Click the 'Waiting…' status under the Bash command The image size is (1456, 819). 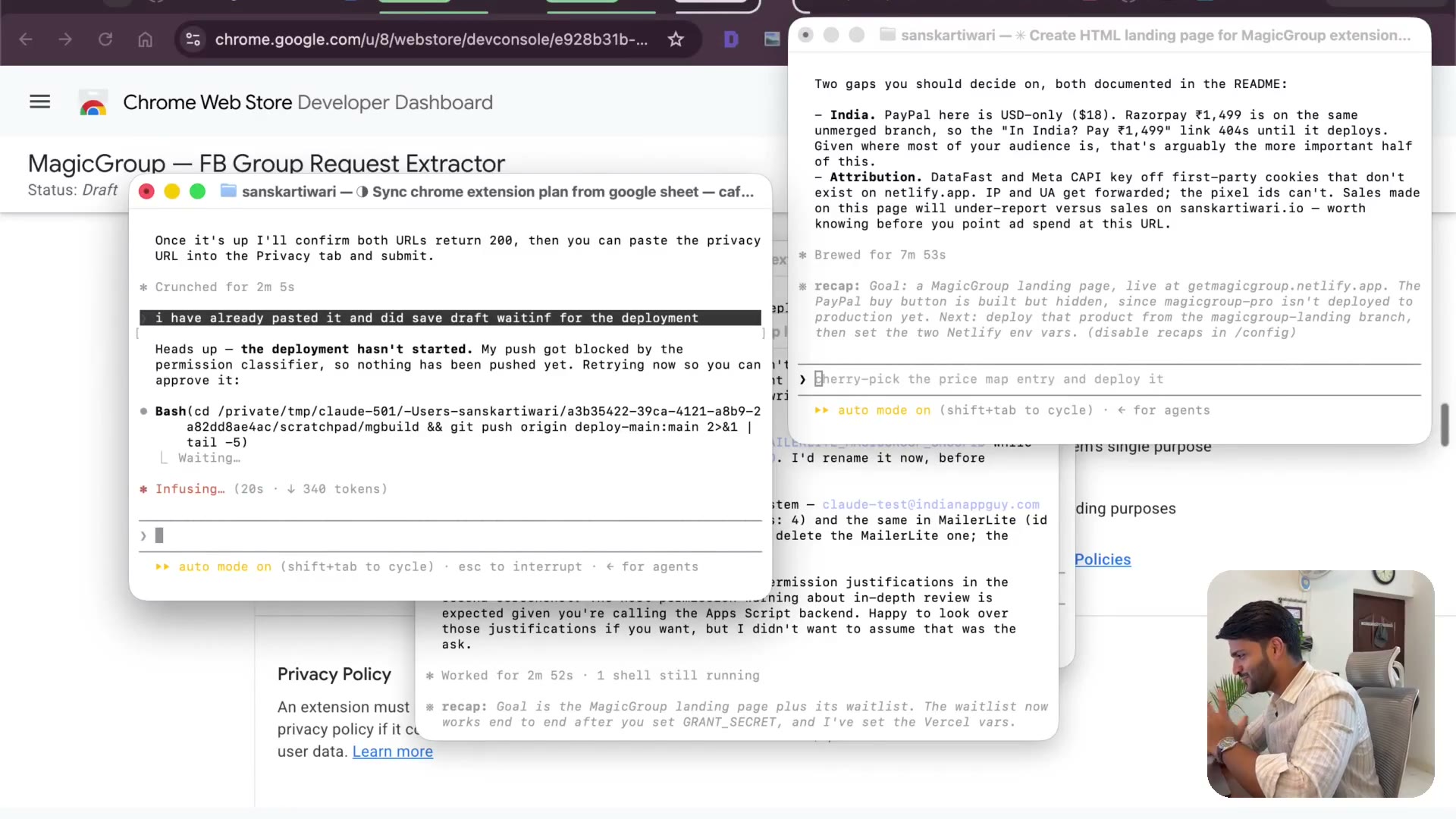[209, 458]
